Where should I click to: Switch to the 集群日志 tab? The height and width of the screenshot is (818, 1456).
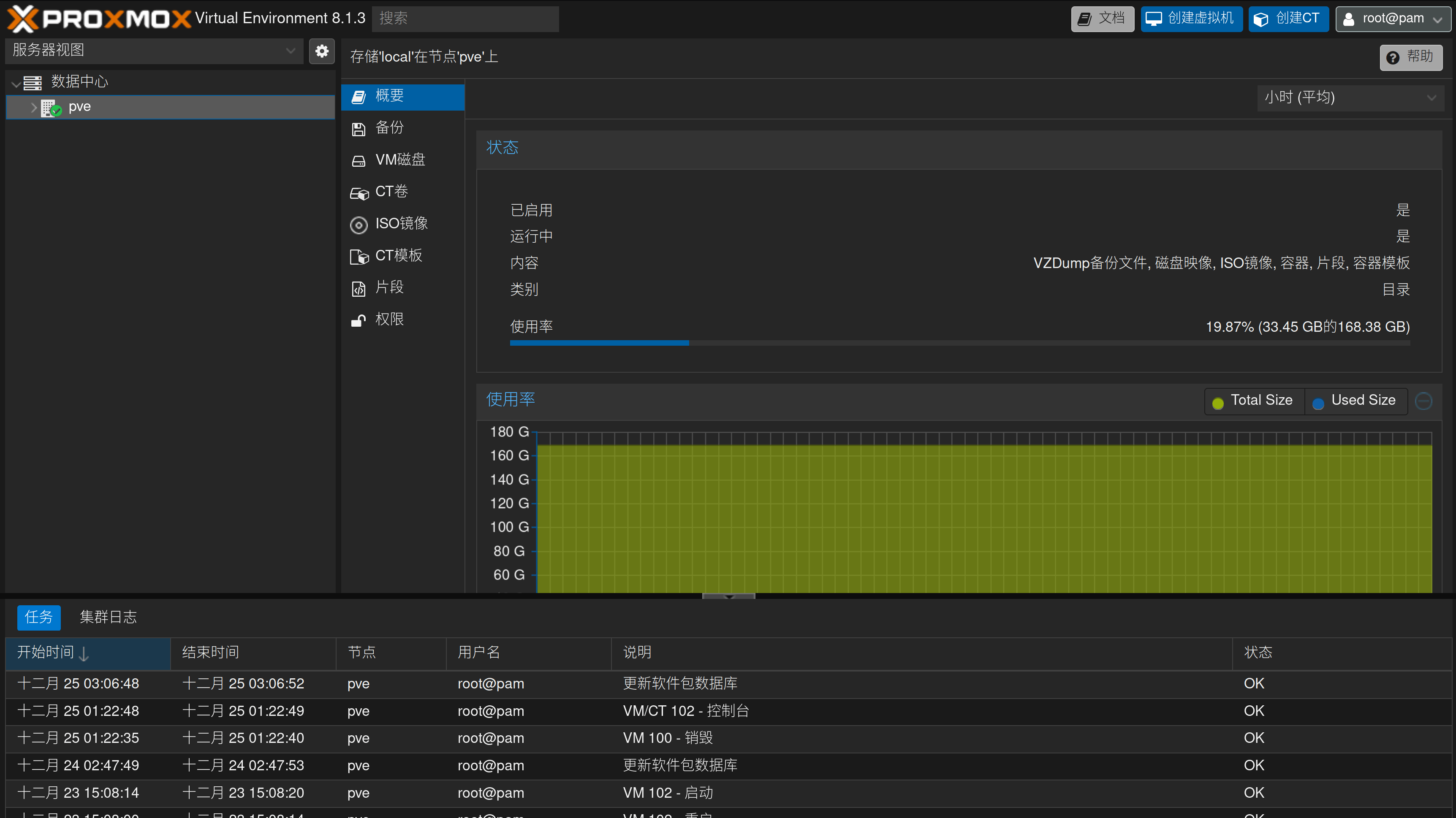(x=108, y=618)
